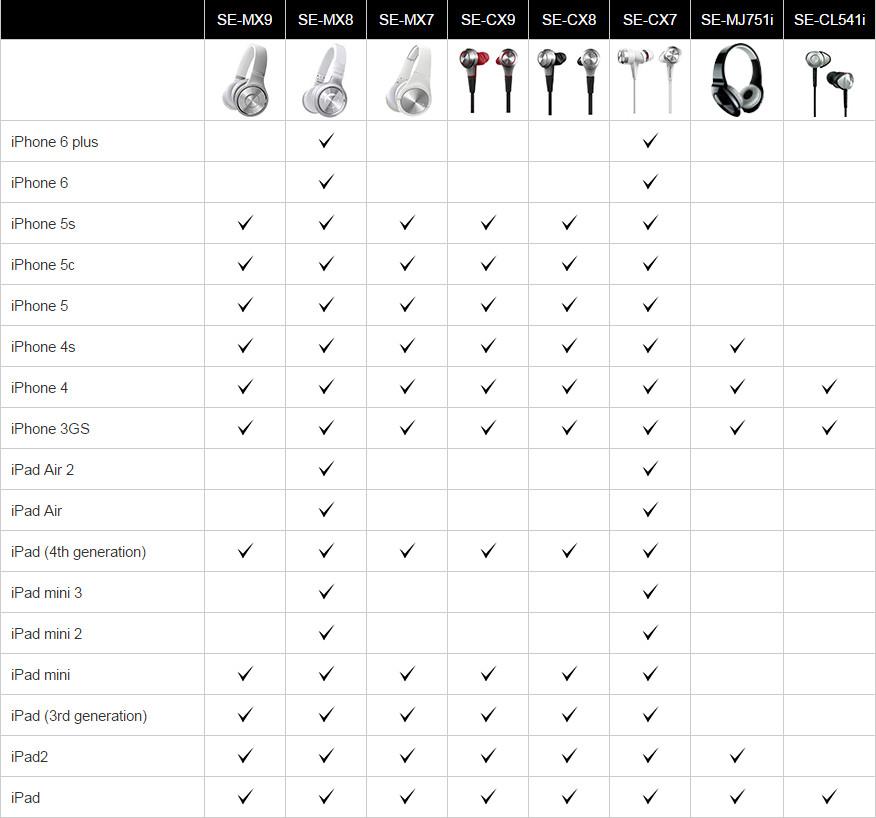This screenshot has width=876, height=818.
Task: Click the SE-CX7 column header
Action: (x=650, y=20)
